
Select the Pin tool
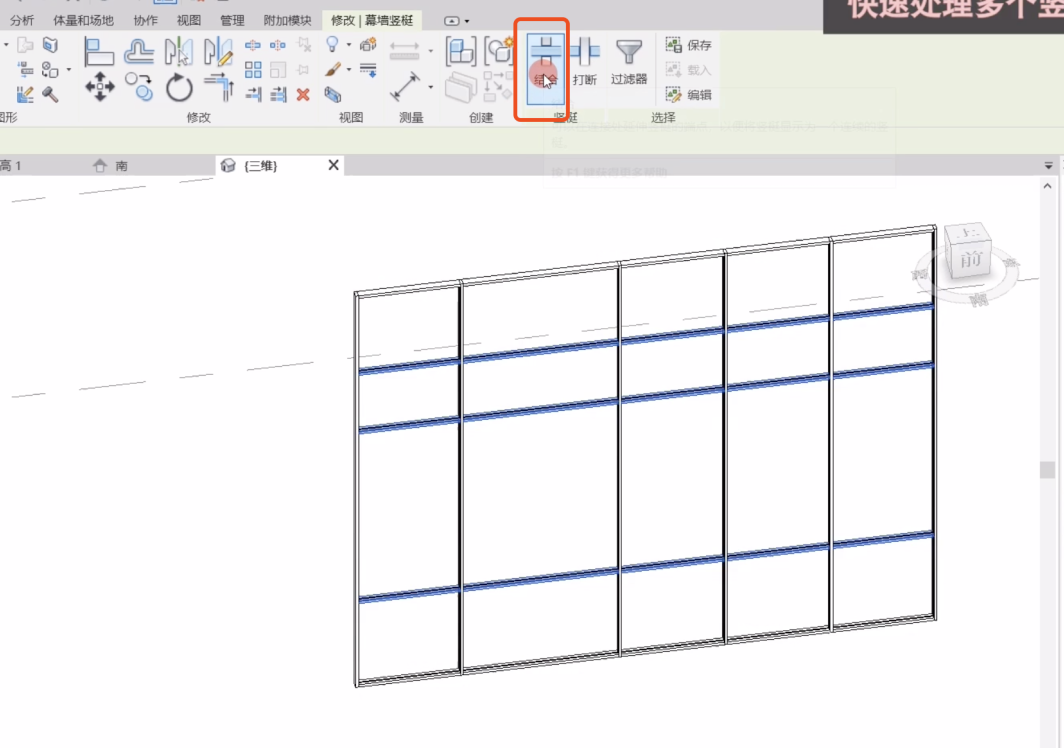pyautogui.click(x=303, y=69)
